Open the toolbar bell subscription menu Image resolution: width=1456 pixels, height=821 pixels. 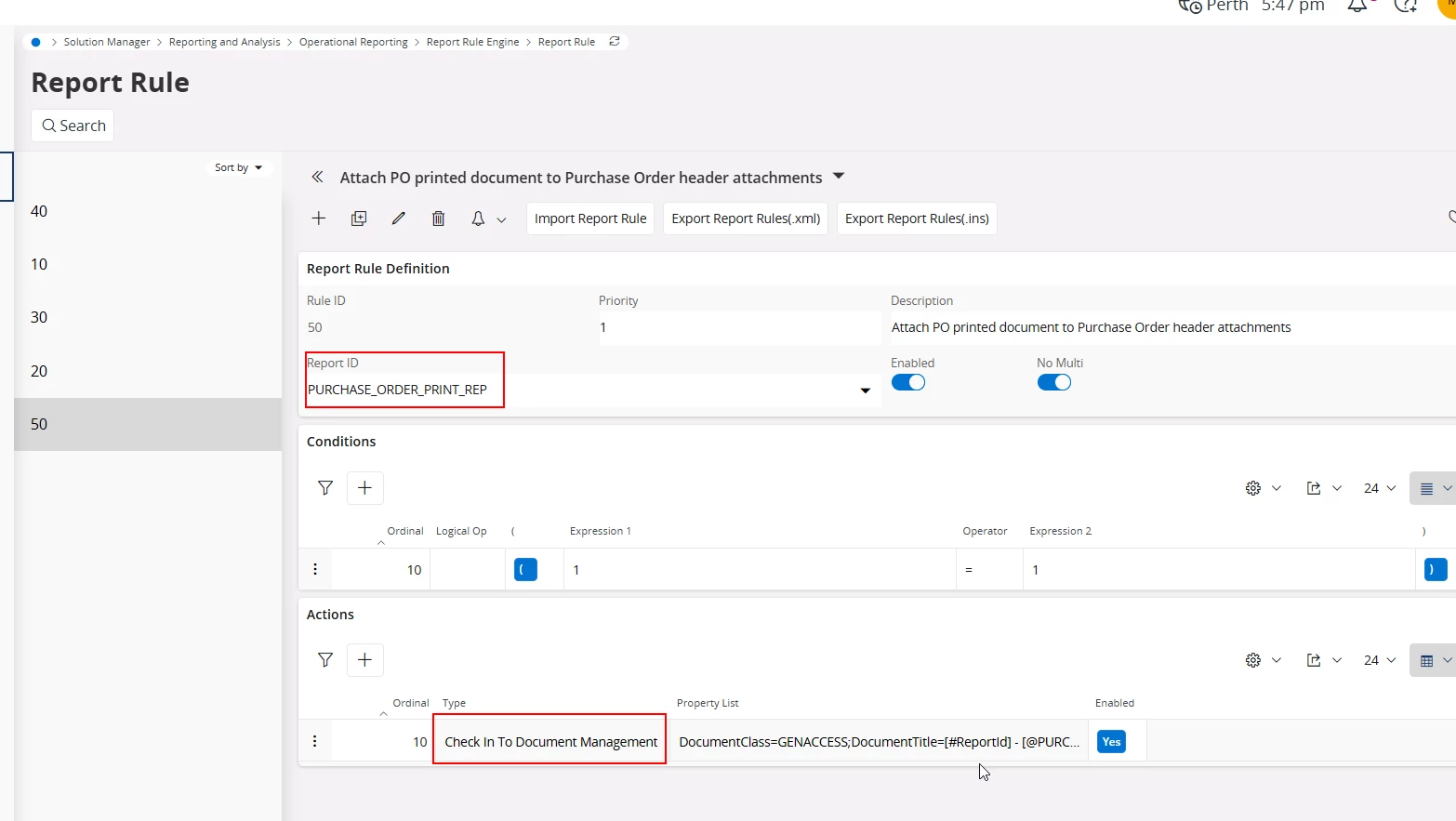[x=488, y=219]
